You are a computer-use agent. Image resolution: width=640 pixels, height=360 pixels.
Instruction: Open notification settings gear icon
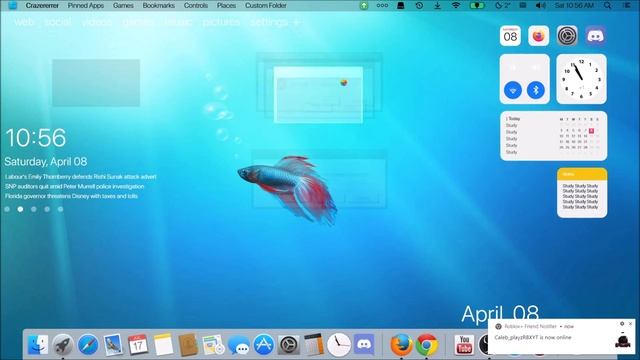click(622, 324)
